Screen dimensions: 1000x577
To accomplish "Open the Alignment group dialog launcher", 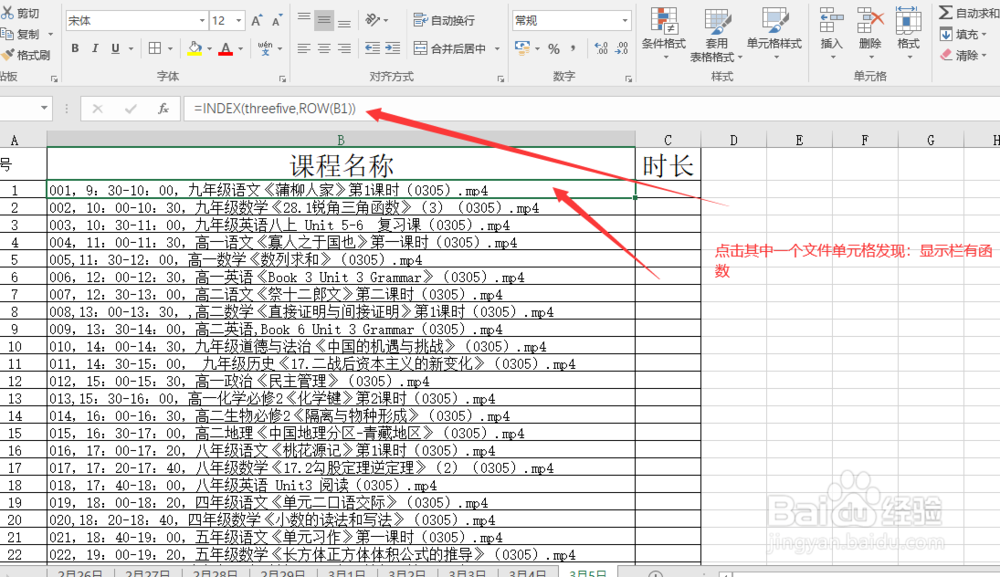I will pyautogui.click(x=501, y=79).
